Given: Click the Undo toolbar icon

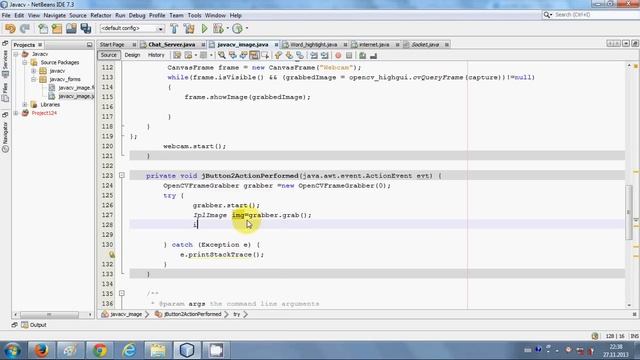Looking at the screenshot, I should (10, 29).
